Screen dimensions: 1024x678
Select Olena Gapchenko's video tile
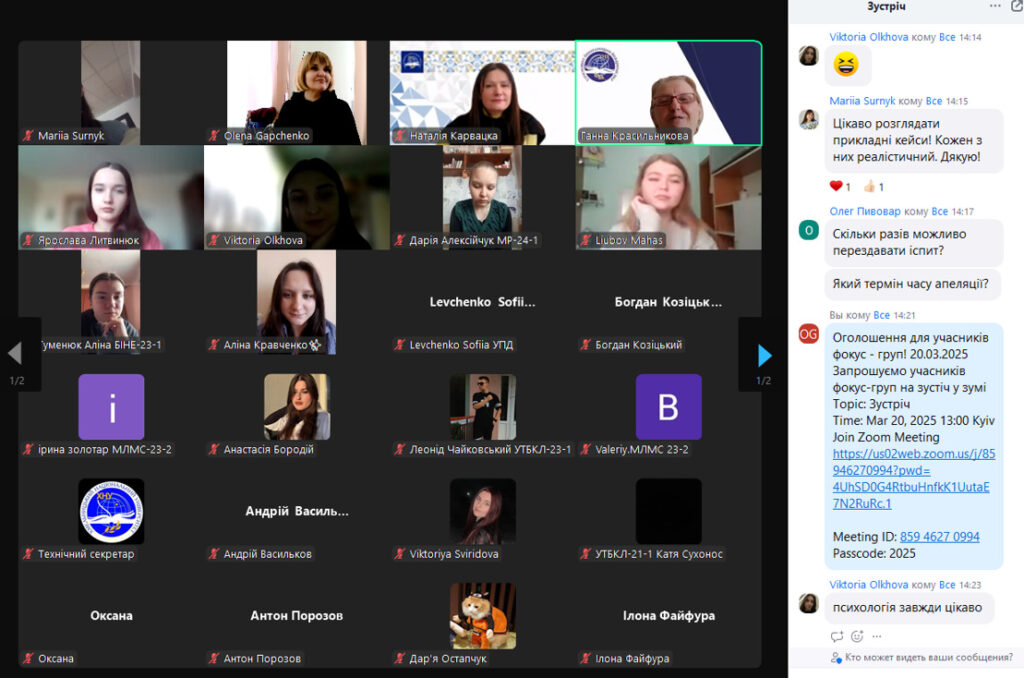tap(296, 92)
